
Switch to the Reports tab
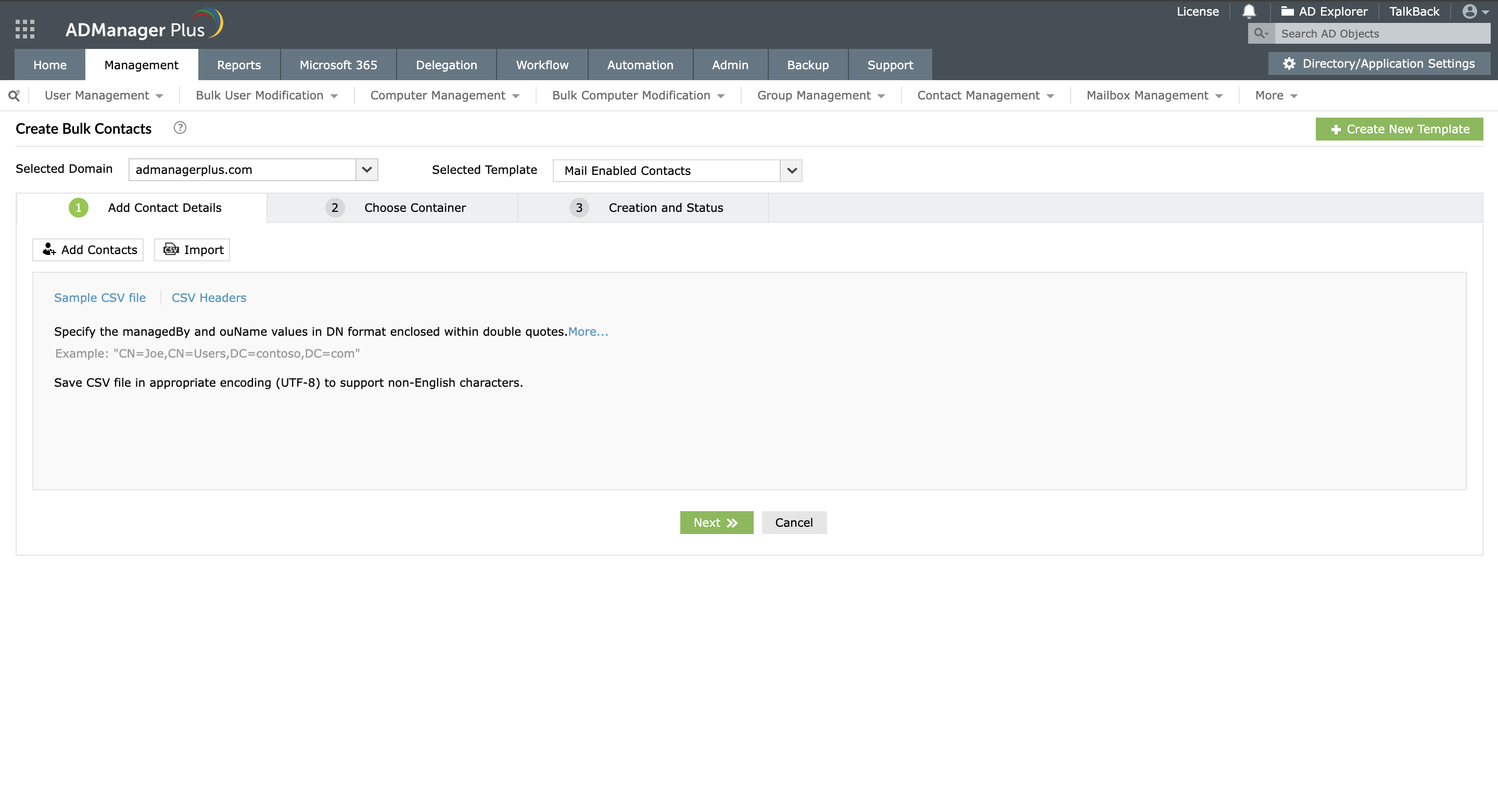[238, 65]
